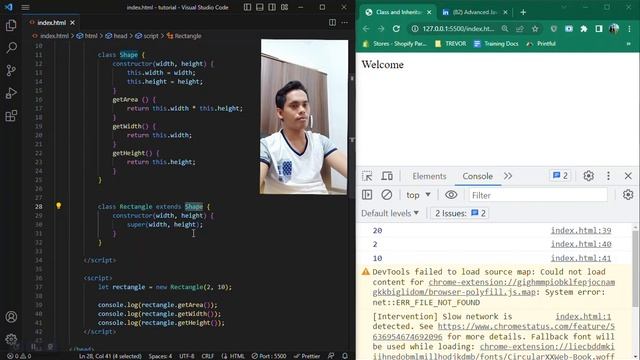The image size is (640, 360).
Task: Open the script breadcrumb dropdown
Action: pyautogui.click(x=147, y=36)
